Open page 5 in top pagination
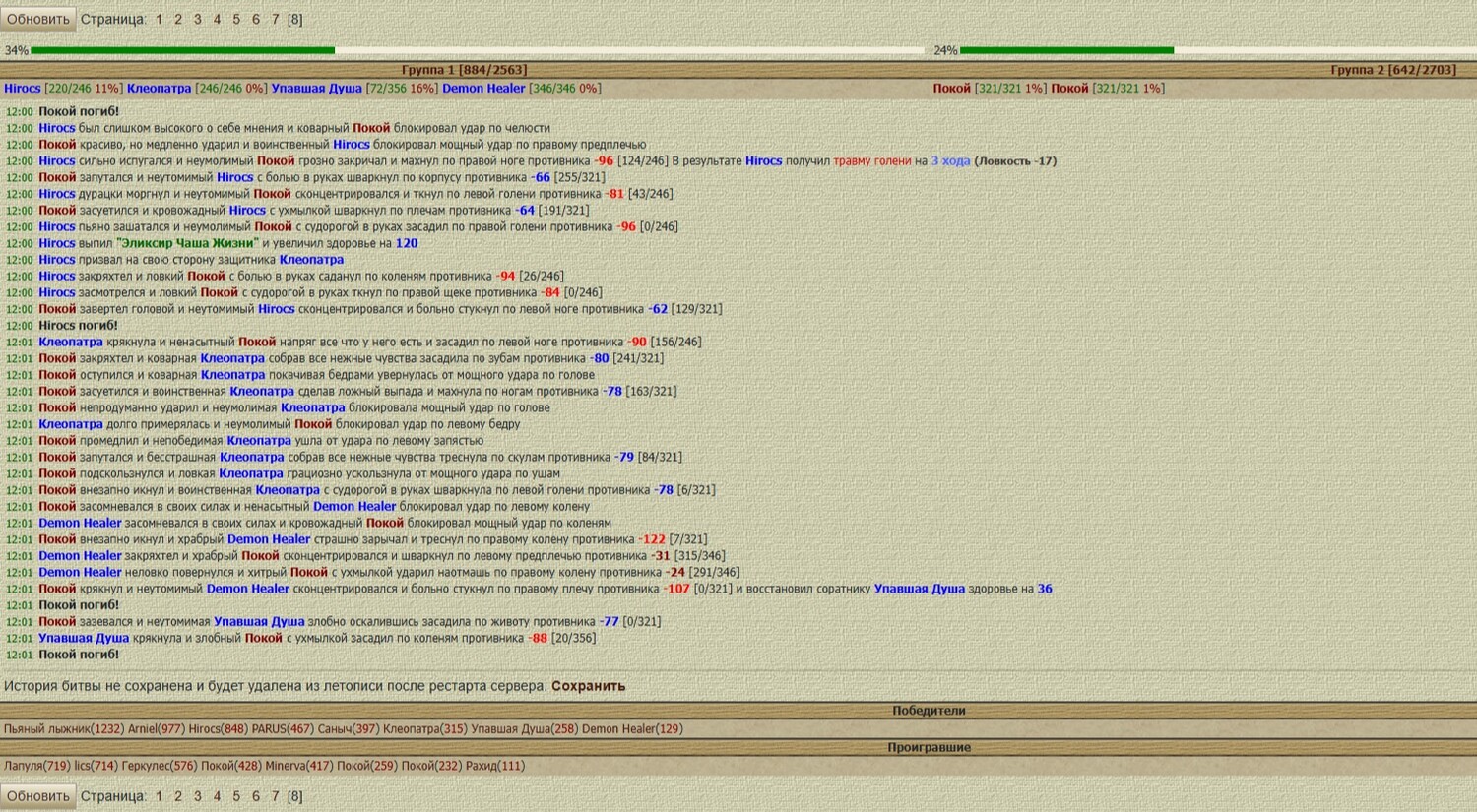Image resolution: width=1477 pixels, height=812 pixels. (x=236, y=19)
